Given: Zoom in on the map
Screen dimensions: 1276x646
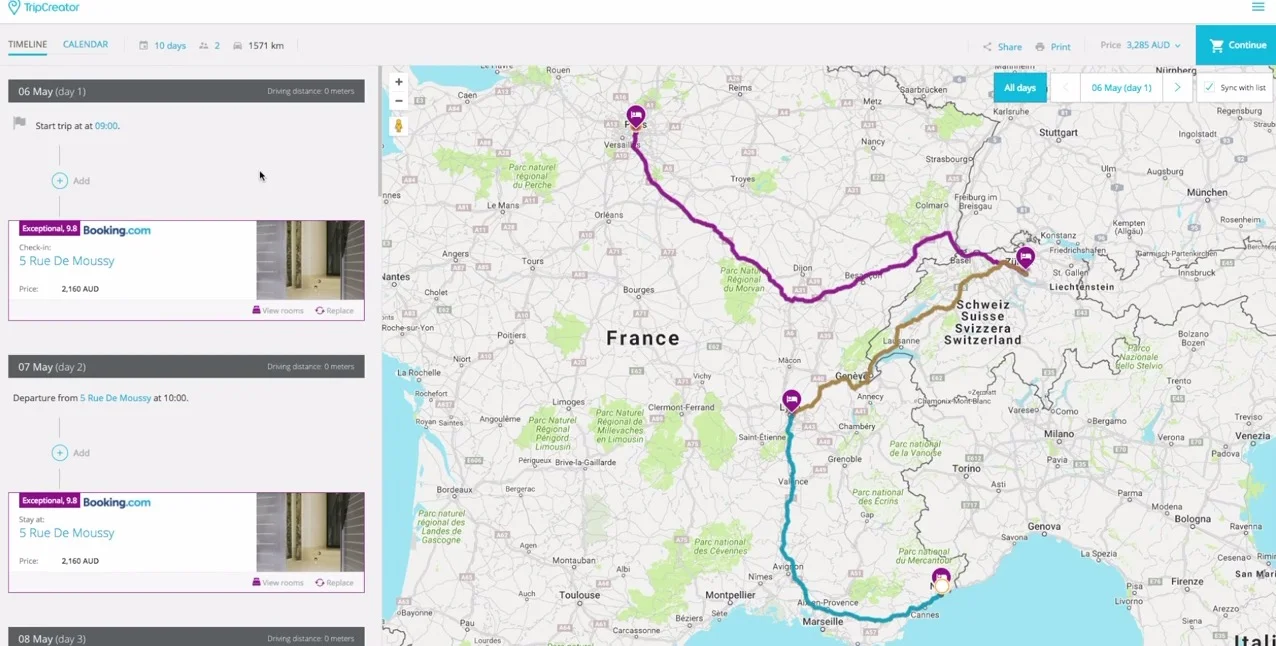Looking at the screenshot, I should [x=399, y=82].
